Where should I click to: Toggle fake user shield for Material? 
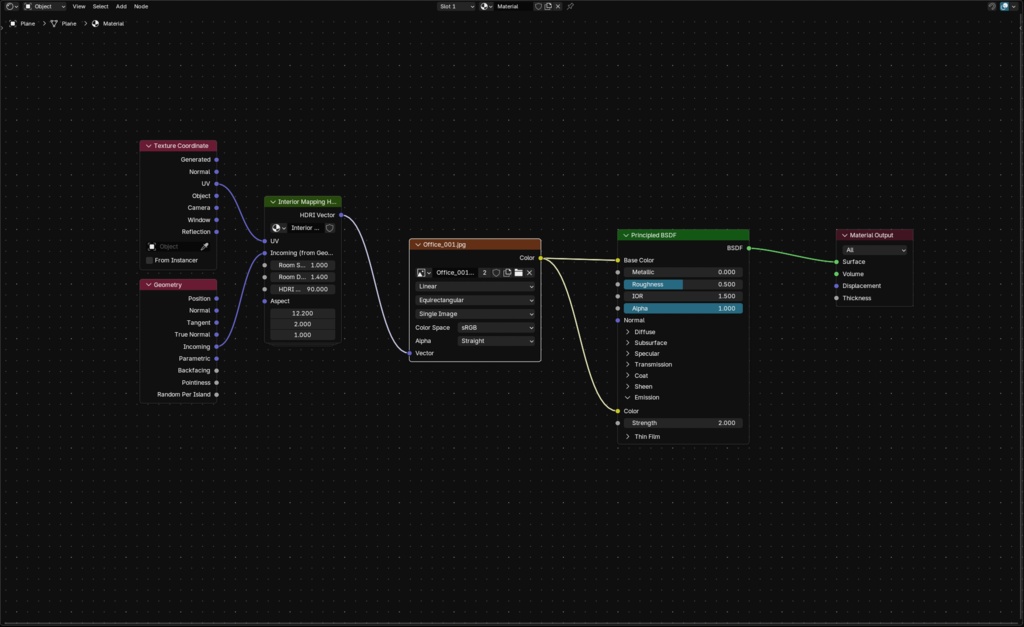(538, 7)
